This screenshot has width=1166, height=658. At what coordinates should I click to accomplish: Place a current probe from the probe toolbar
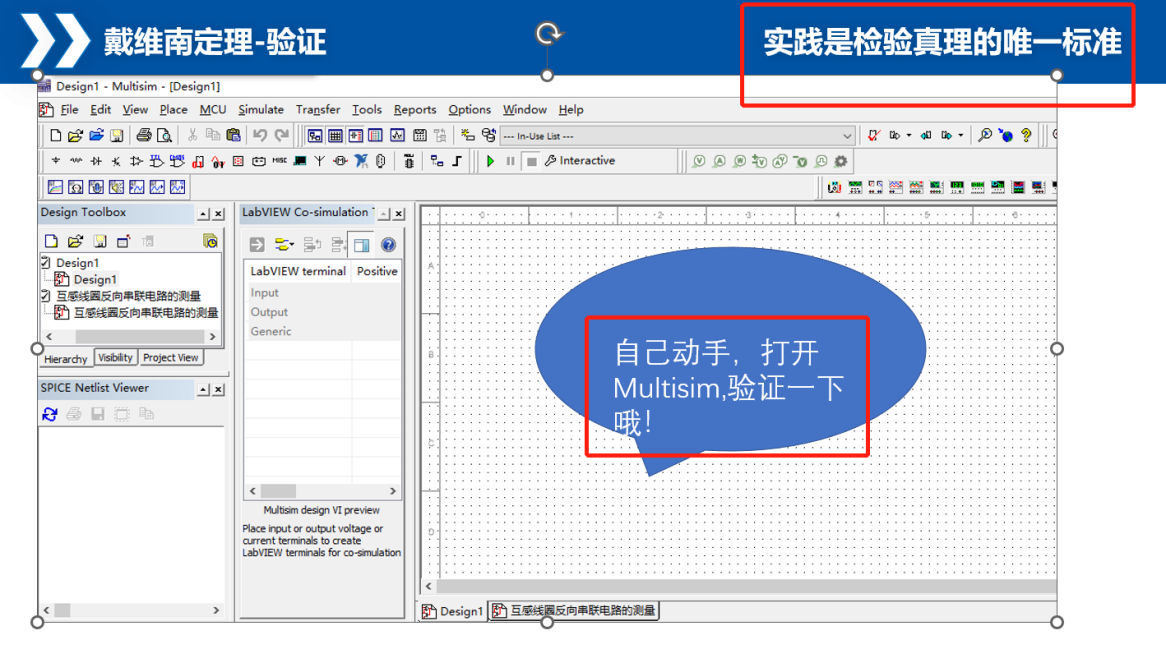coord(719,161)
